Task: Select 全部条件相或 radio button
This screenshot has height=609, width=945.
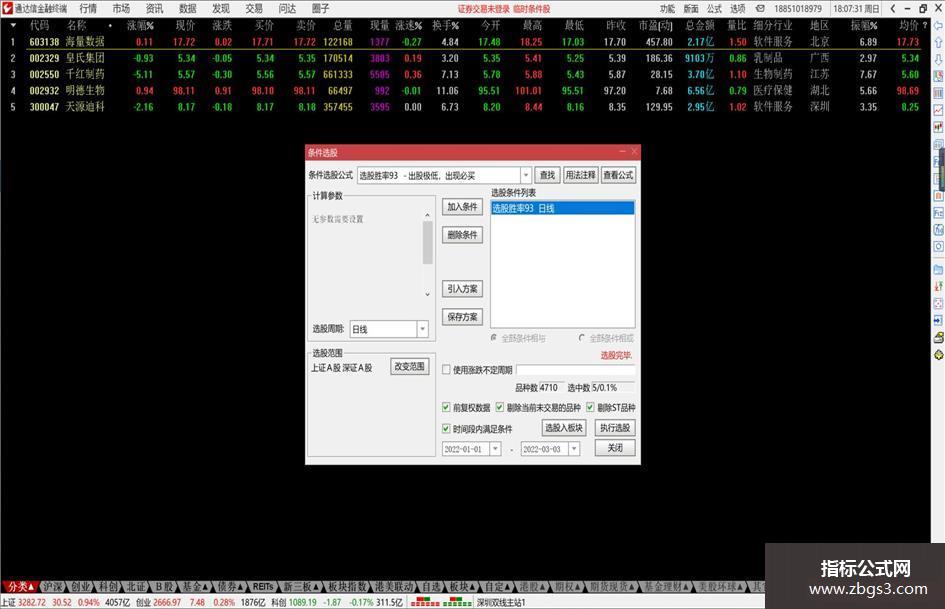Action: click(582, 338)
